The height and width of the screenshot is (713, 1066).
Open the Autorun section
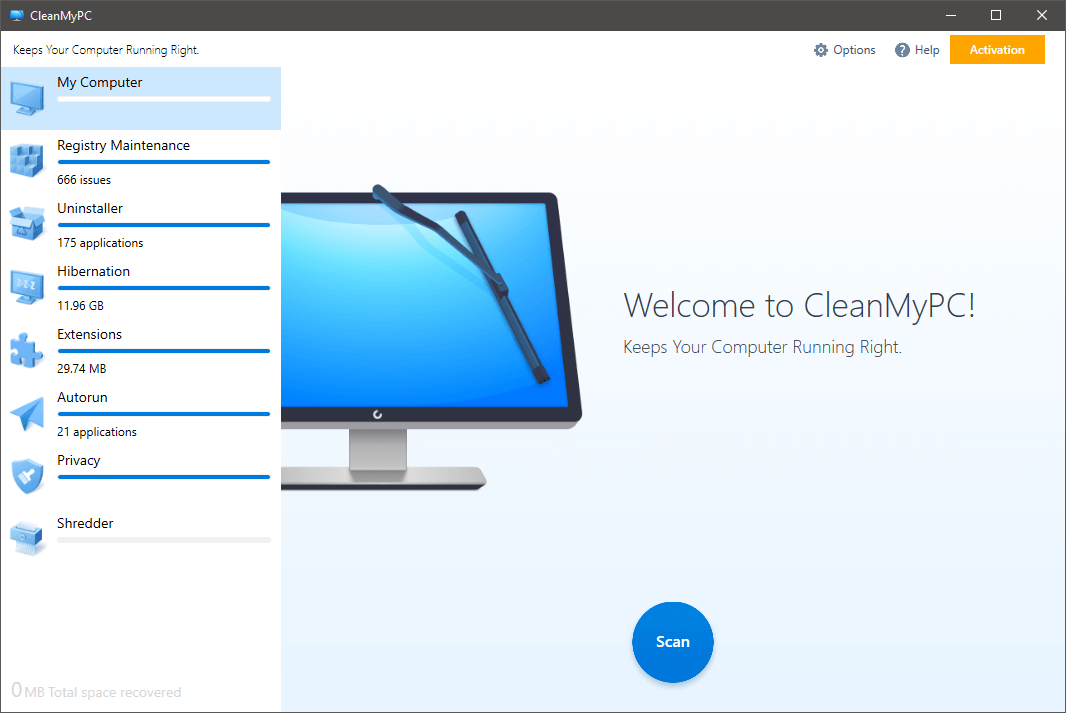point(141,414)
